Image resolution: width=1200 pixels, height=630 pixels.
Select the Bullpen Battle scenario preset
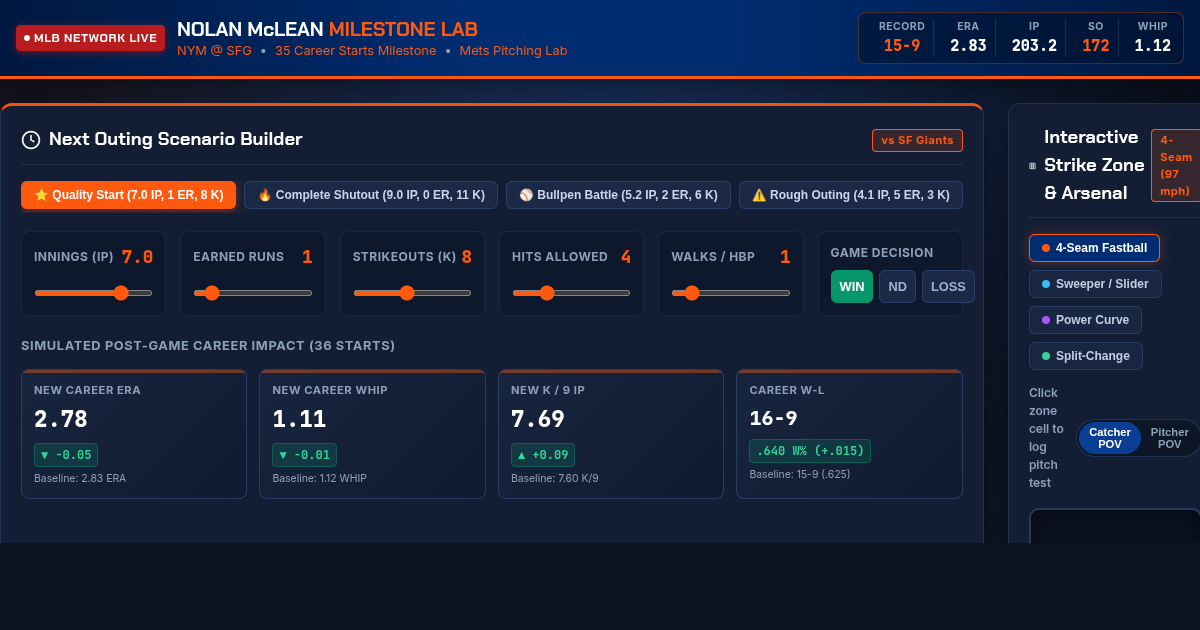[618, 195]
